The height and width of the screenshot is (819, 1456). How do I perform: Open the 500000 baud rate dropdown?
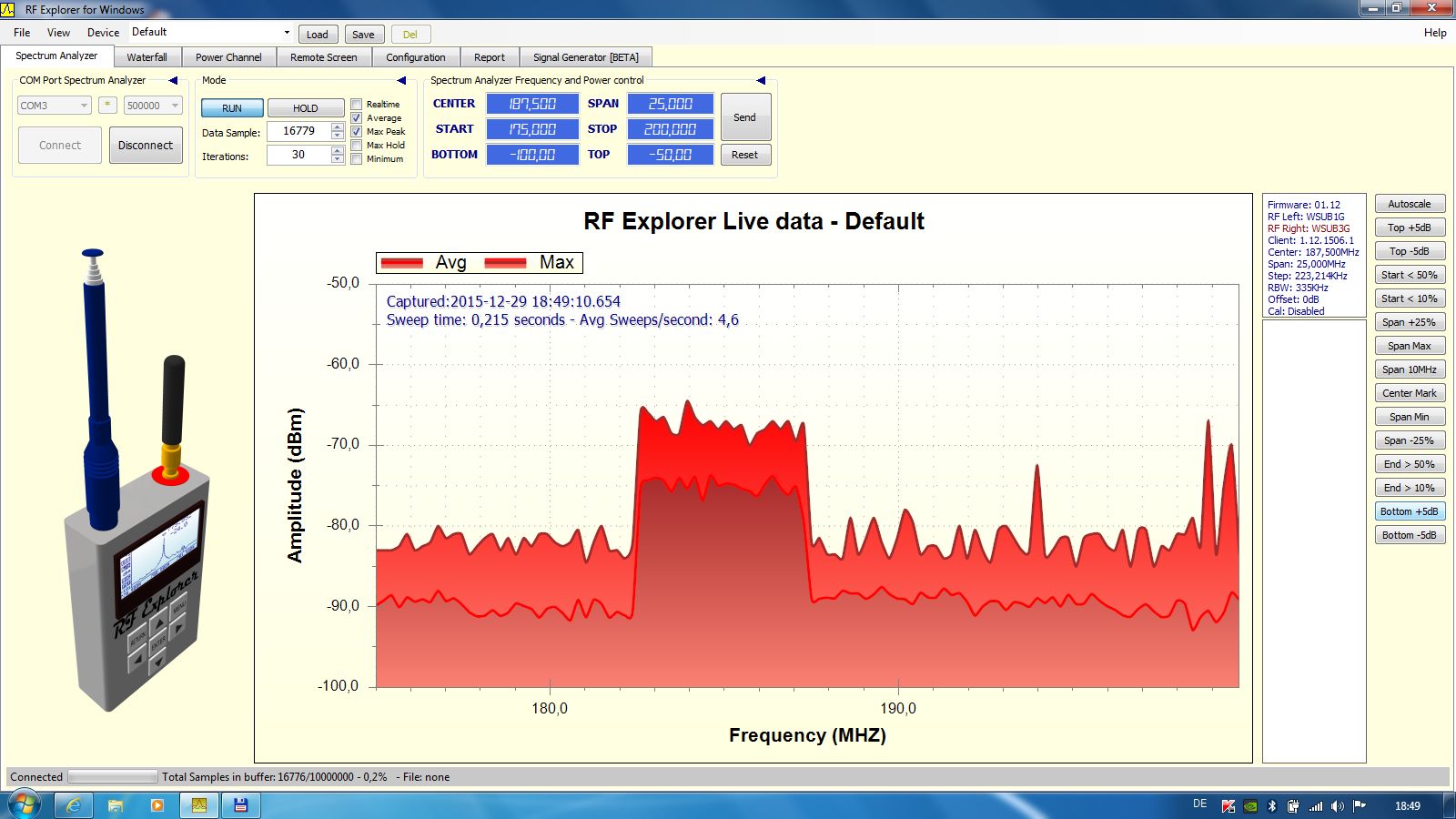(153, 106)
